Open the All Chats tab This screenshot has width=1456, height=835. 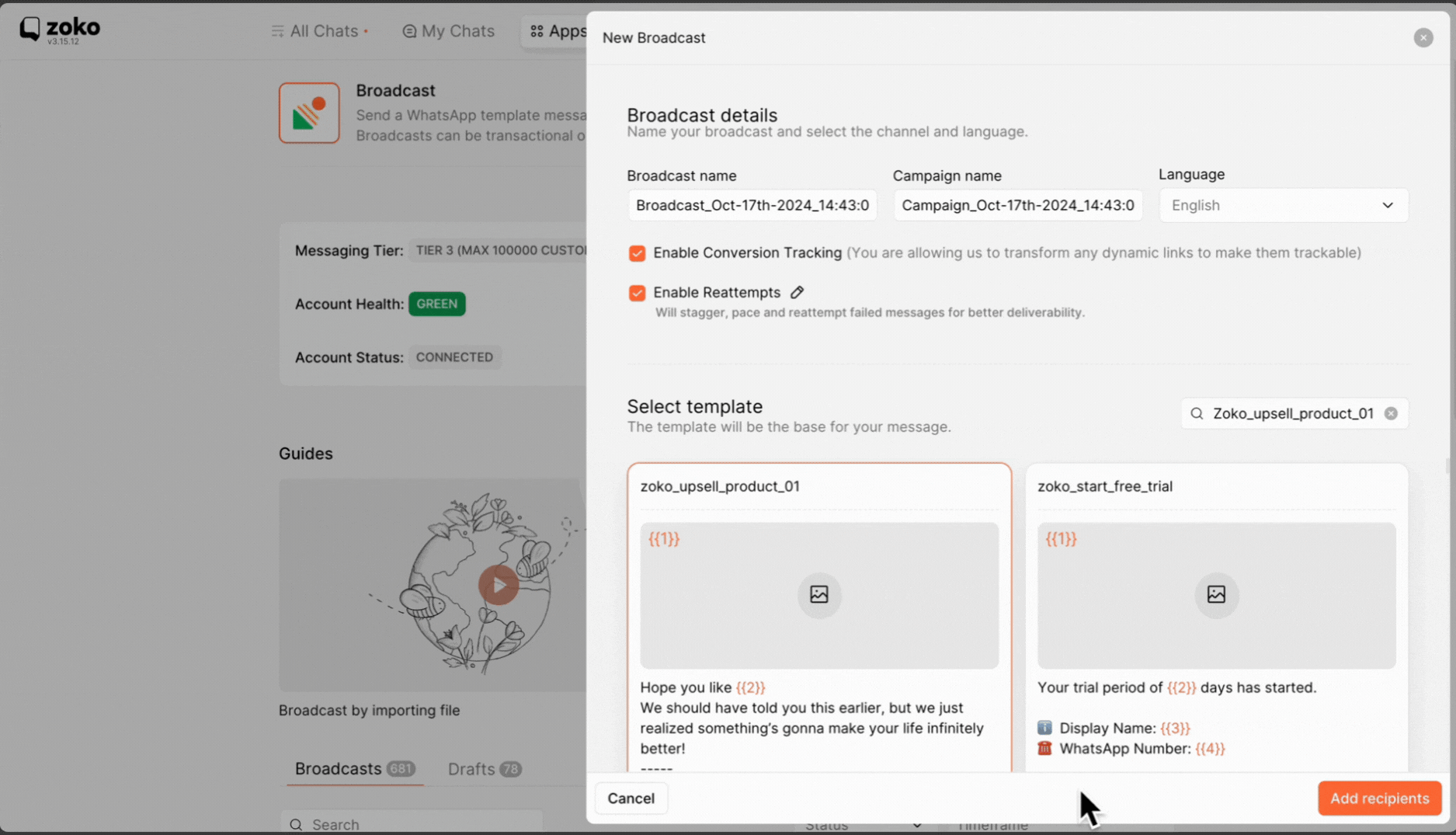click(319, 31)
